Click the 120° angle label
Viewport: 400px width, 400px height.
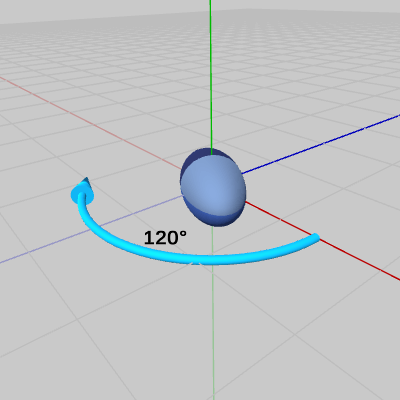click(165, 238)
